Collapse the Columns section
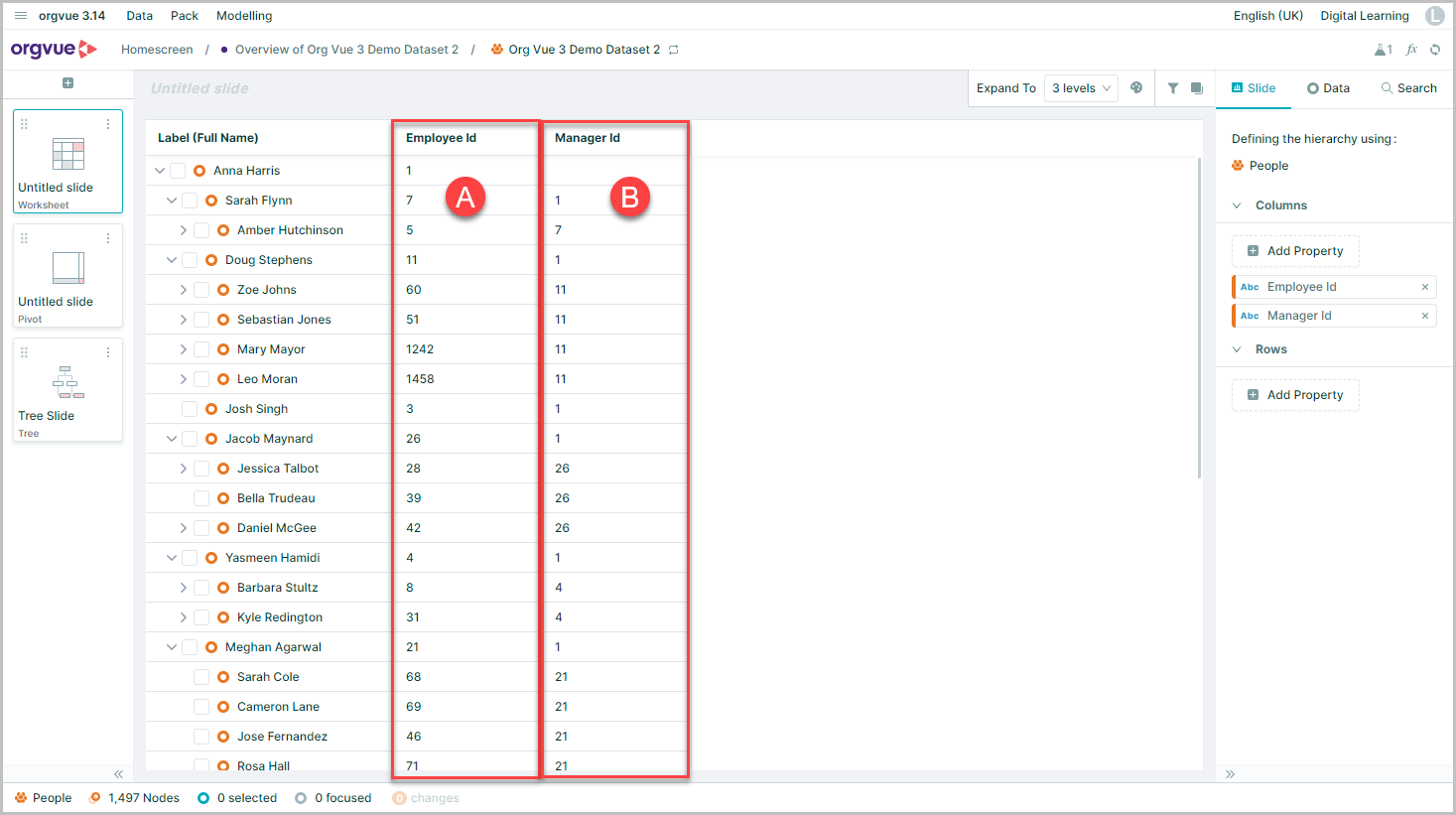The height and width of the screenshot is (815, 1456). click(x=1237, y=205)
